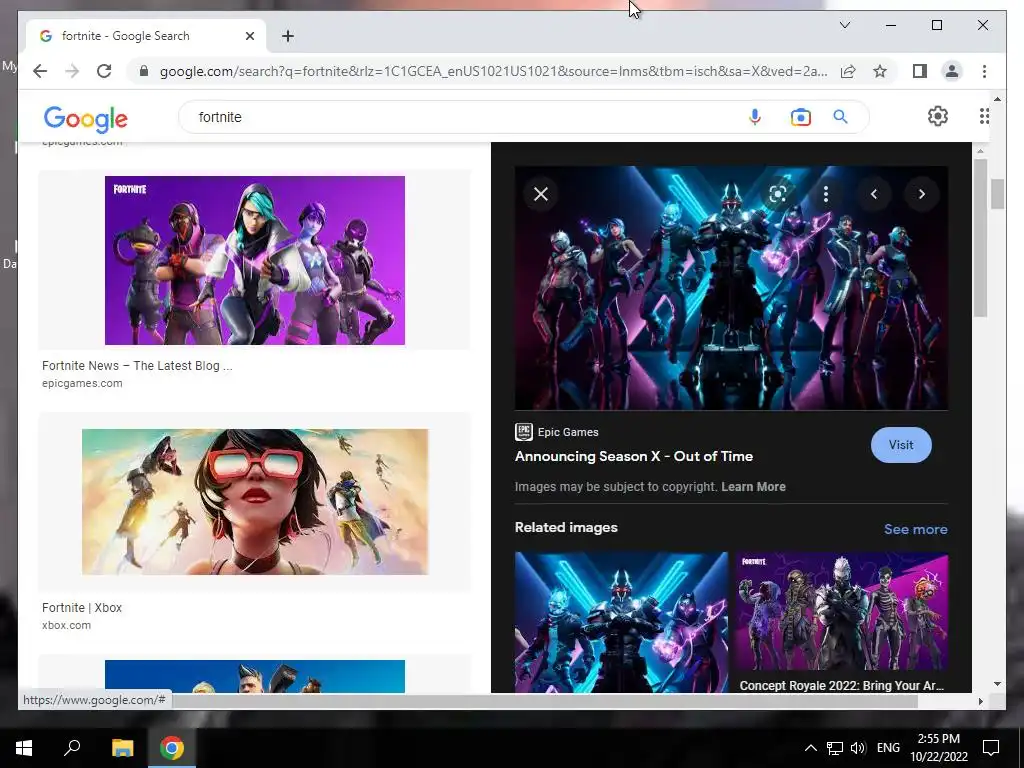Open the Concept Royale 2022 related image

(x=842, y=611)
